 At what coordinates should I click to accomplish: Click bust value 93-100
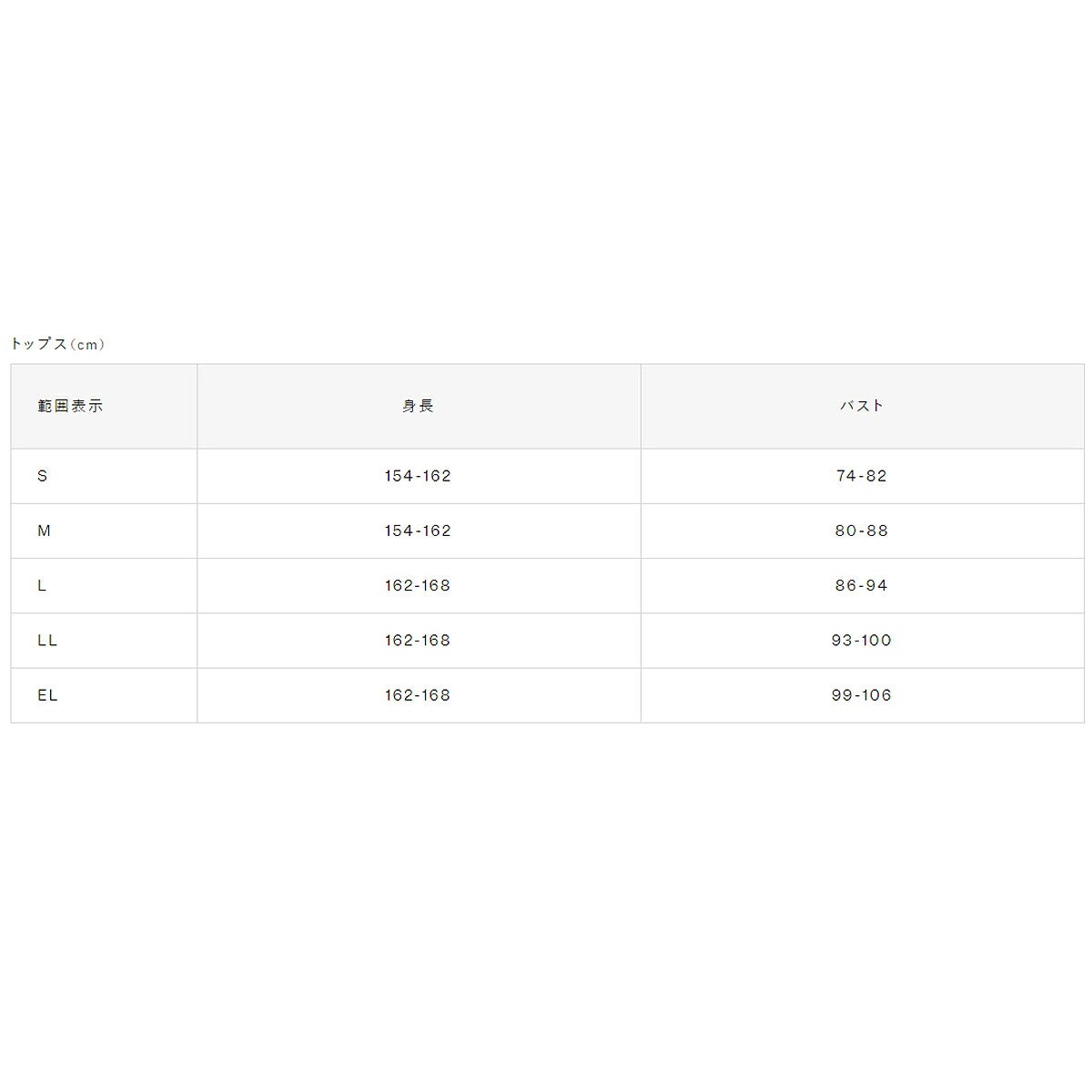[x=862, y=641]
